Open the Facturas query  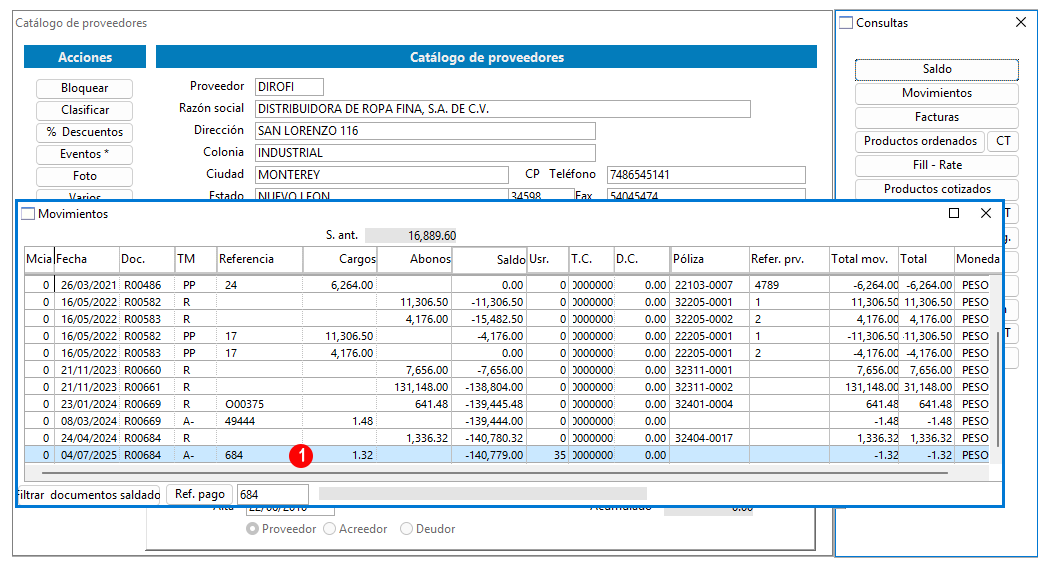coord(937,117)
